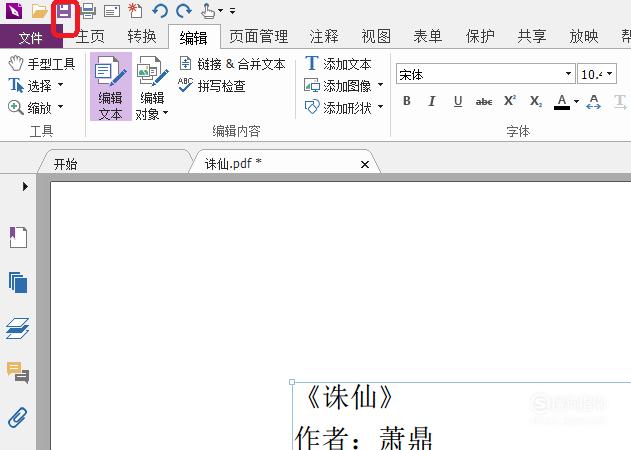Click the 缩放 zoom tool
631x450 pixels.
coord(31,107)
